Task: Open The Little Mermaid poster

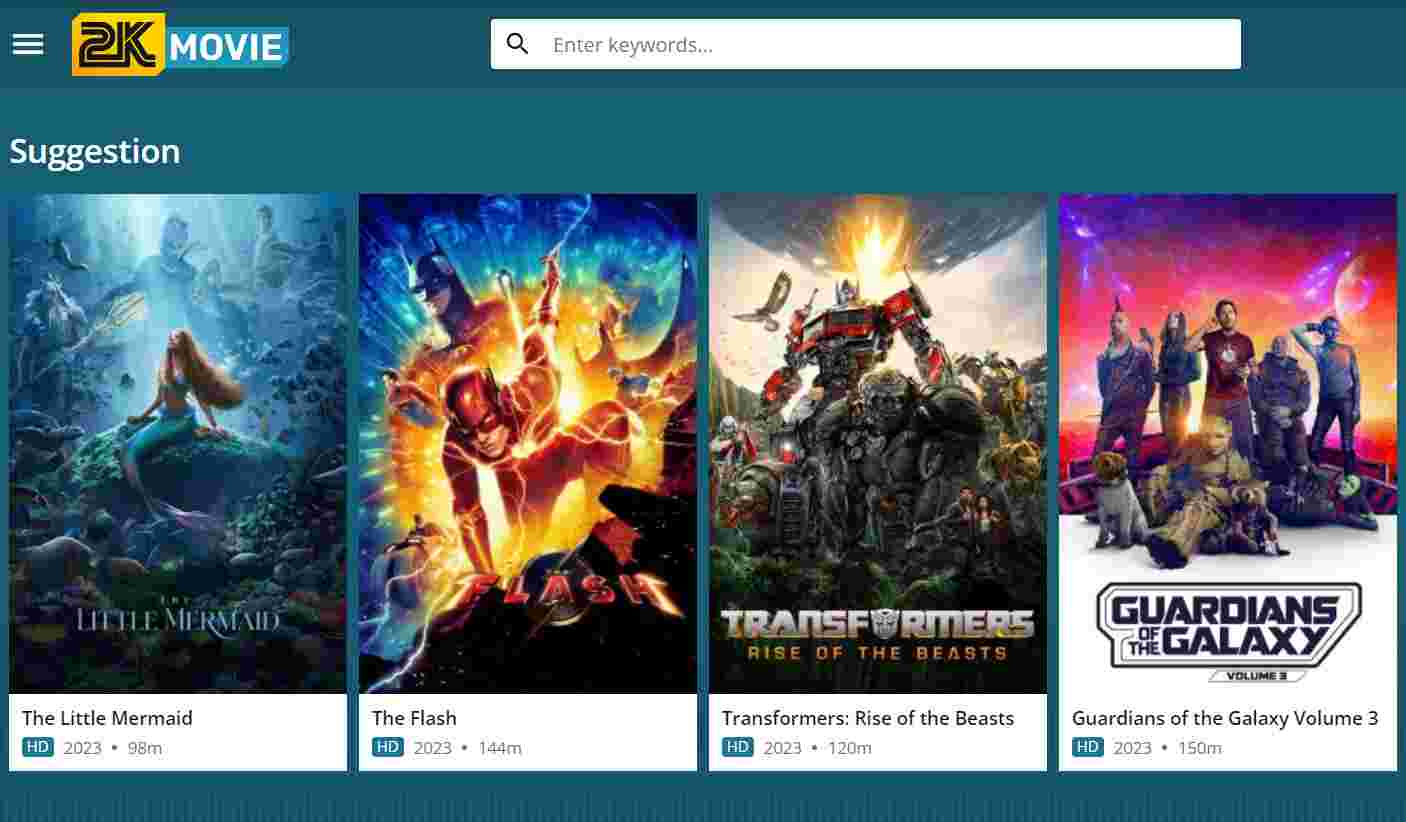Action: (x=178, y=443)
